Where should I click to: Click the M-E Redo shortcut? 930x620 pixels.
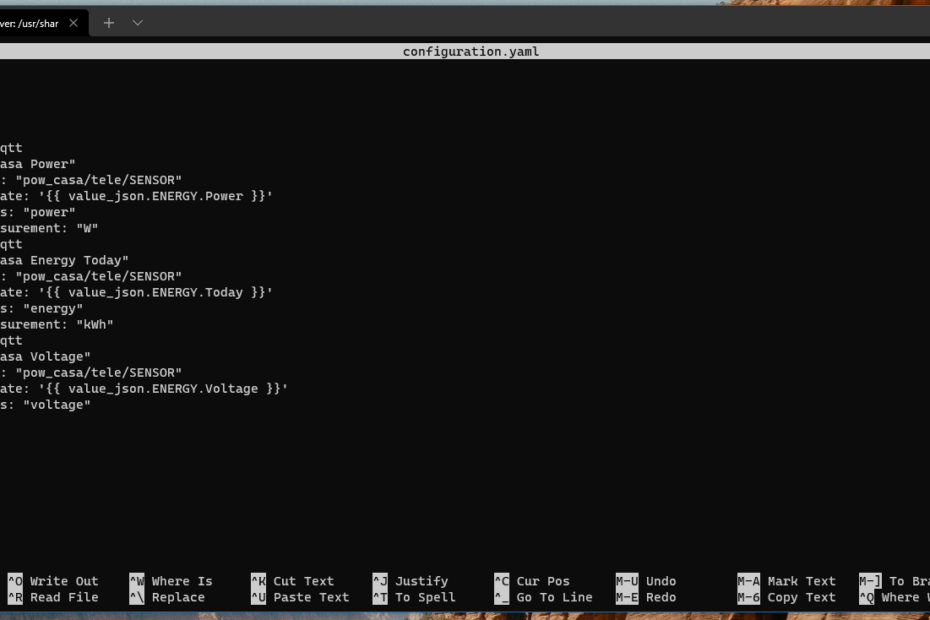coord(646,597)
